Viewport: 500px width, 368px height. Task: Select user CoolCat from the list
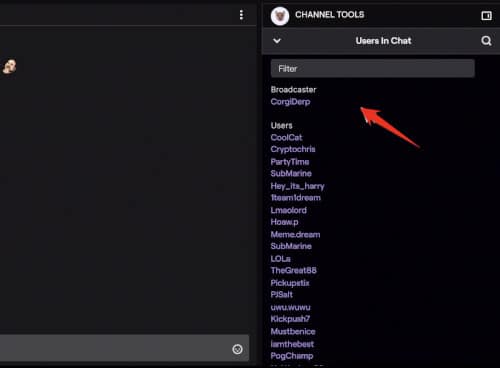286,137
